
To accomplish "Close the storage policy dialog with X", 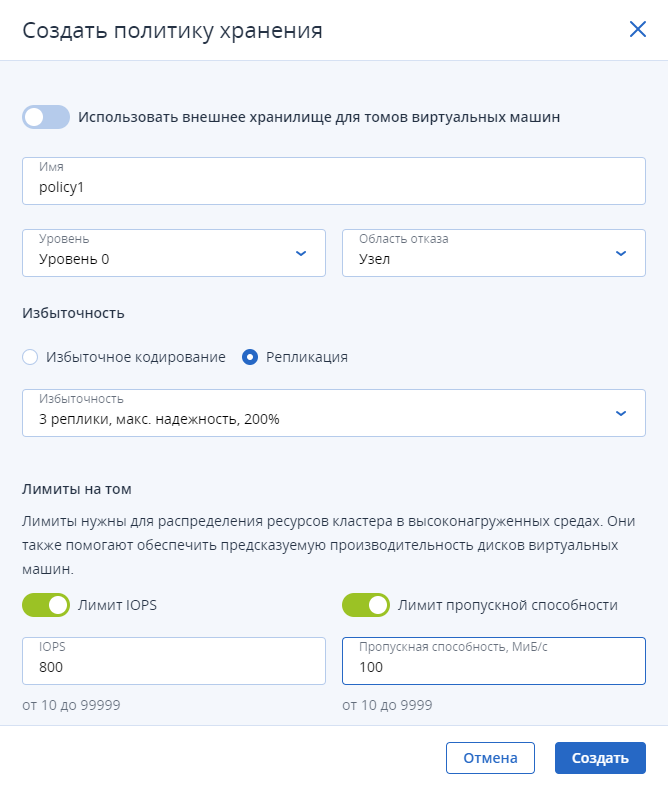I will 637,29.
